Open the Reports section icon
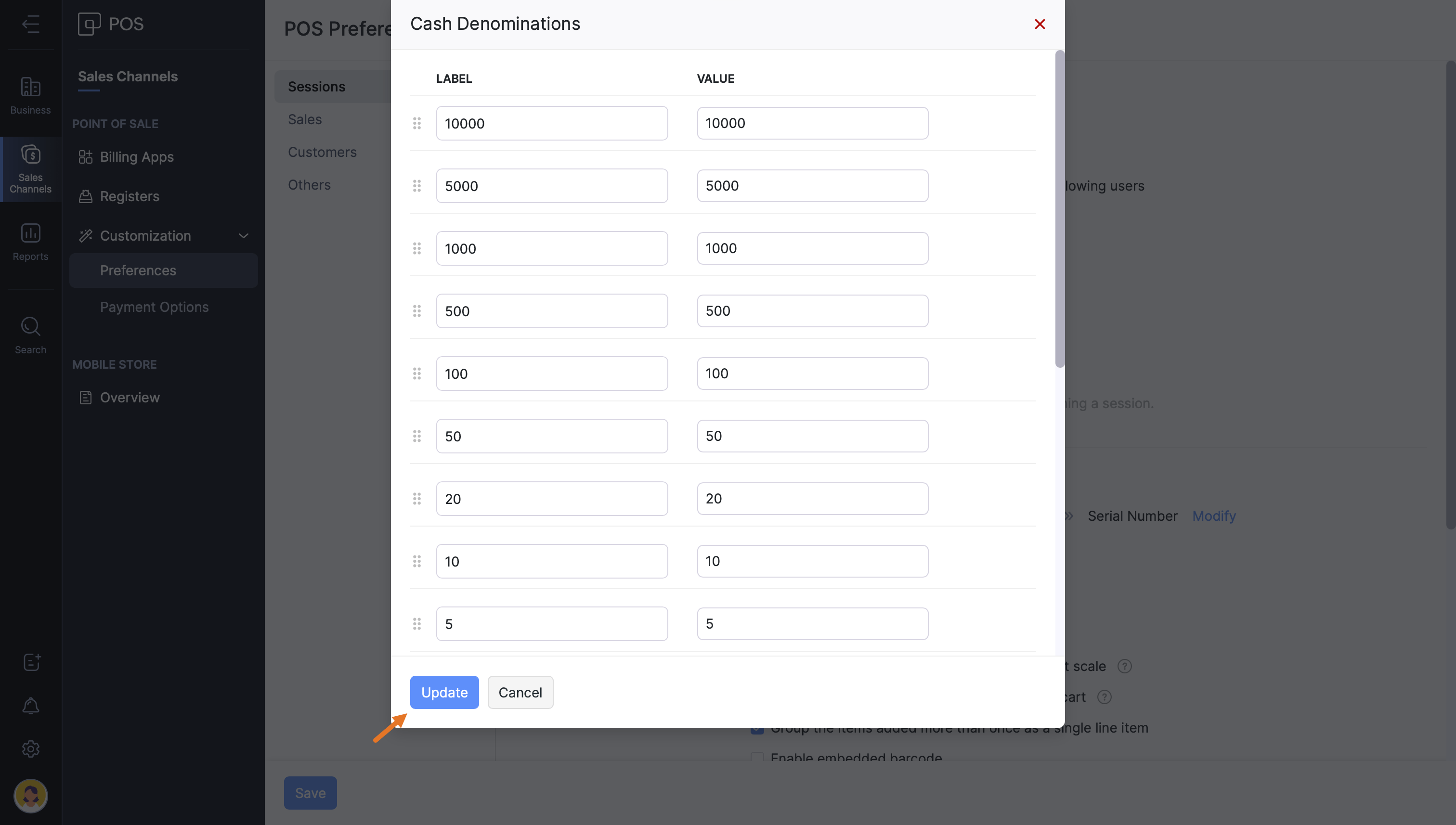Viewport: 1456px width, 825px height. pos(31,241)
